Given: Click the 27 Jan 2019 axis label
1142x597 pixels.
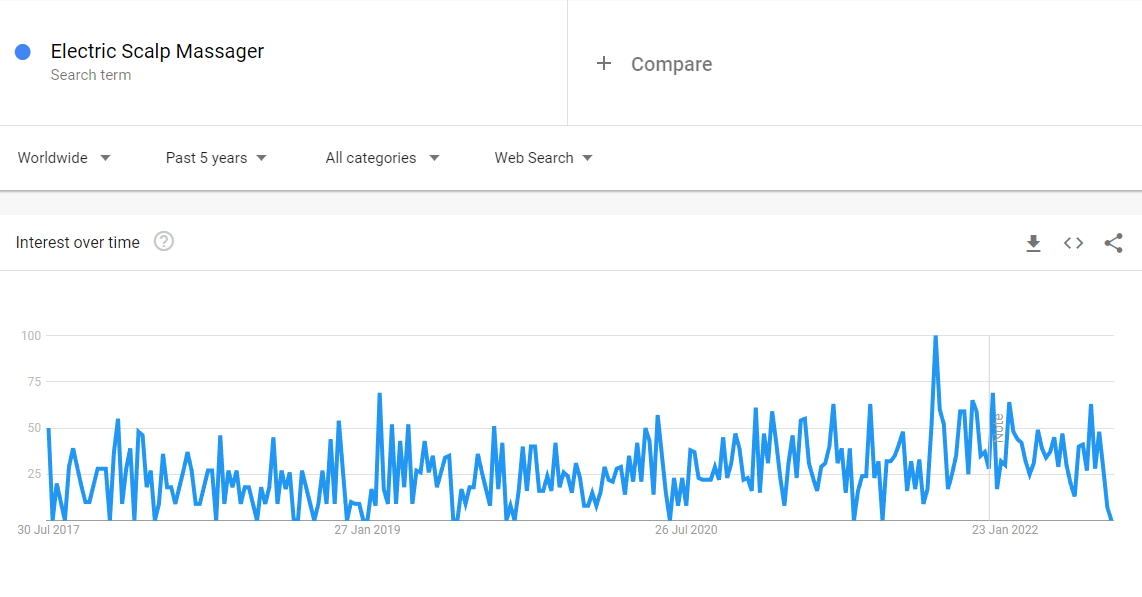Looking at the screenshot, I should 367,530.
